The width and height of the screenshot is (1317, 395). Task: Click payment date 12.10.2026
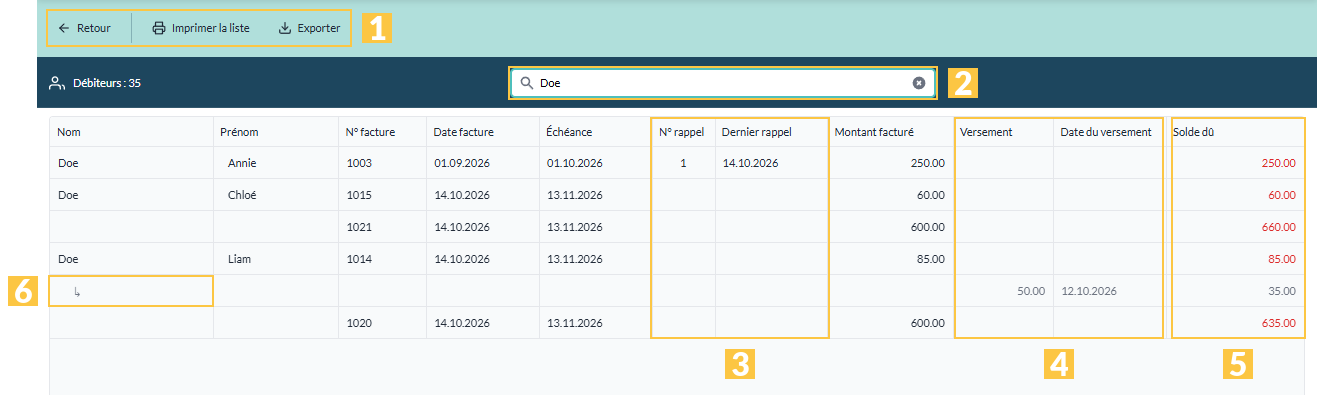[1090, 291]
